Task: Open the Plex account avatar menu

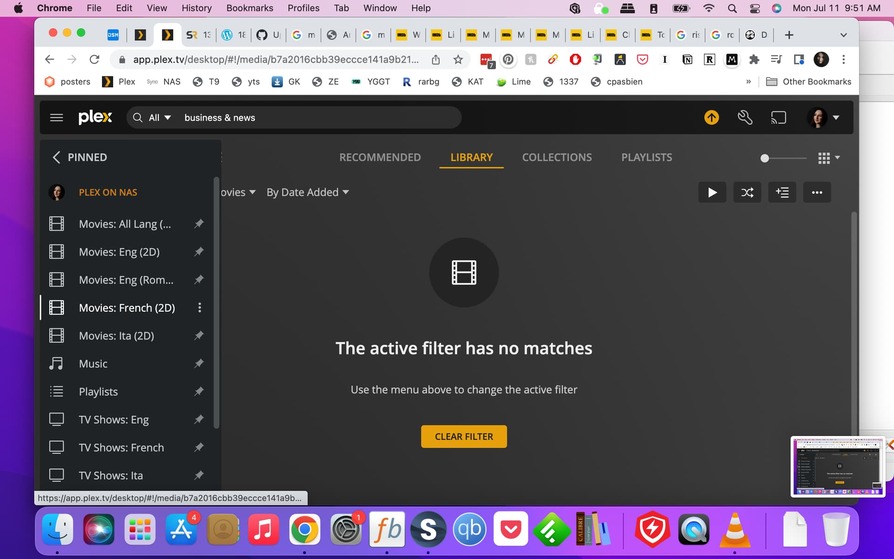Action: (x=823, y=118)
